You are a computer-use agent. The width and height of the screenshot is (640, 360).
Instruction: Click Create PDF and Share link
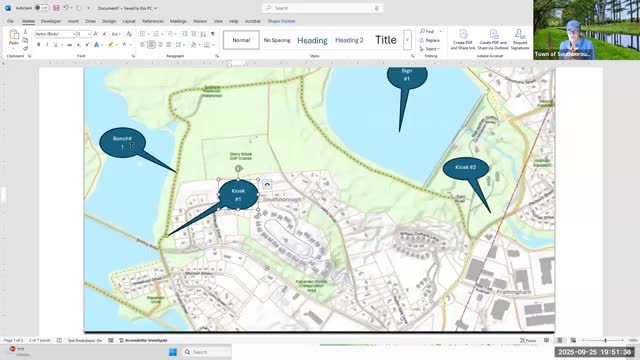tap(463, 40)
